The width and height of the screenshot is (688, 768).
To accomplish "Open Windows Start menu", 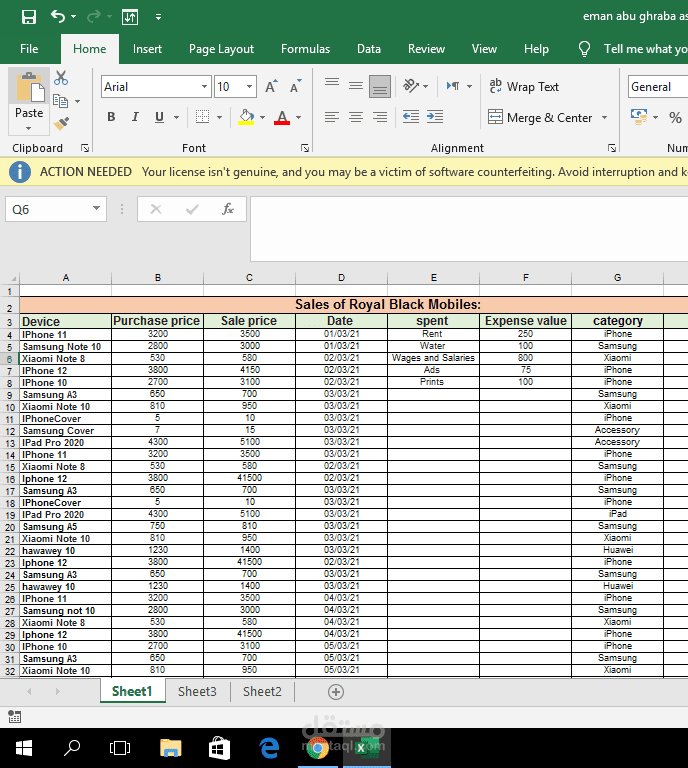I will pyautogui.click(x=24, y=748).
